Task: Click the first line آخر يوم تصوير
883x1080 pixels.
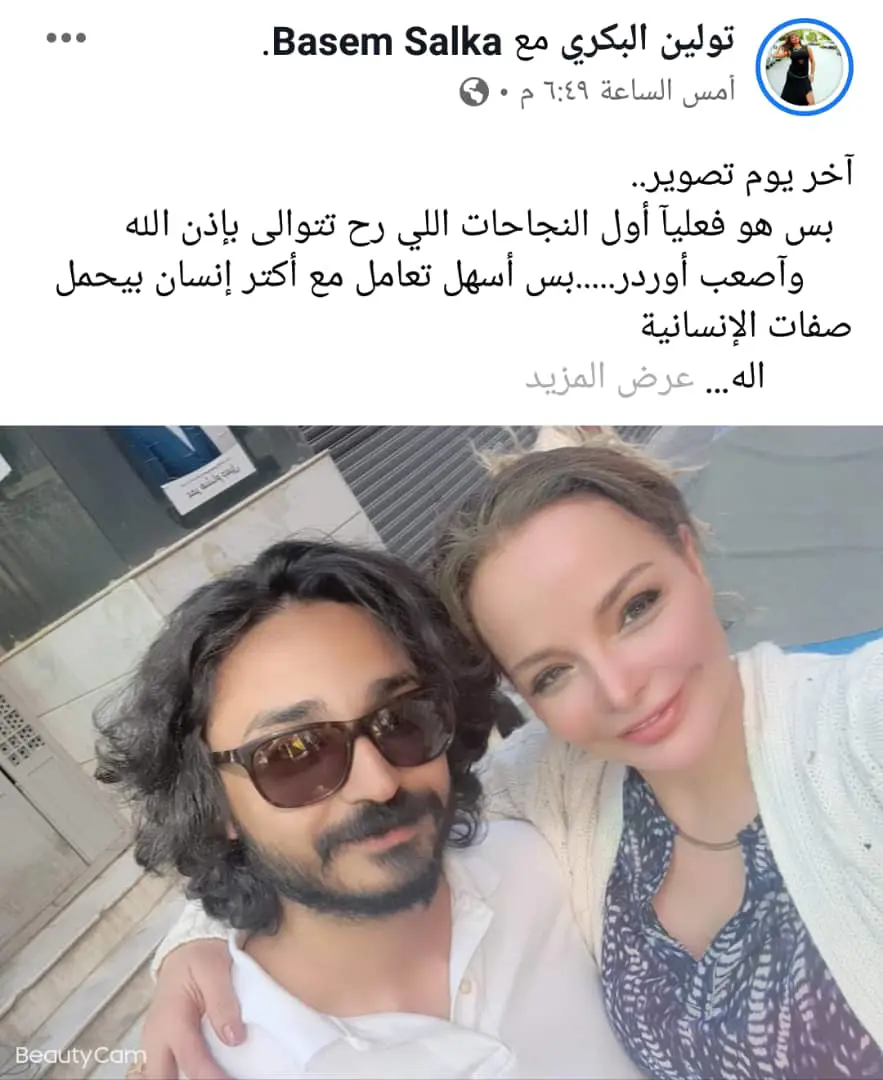Action: click(742, 174)
